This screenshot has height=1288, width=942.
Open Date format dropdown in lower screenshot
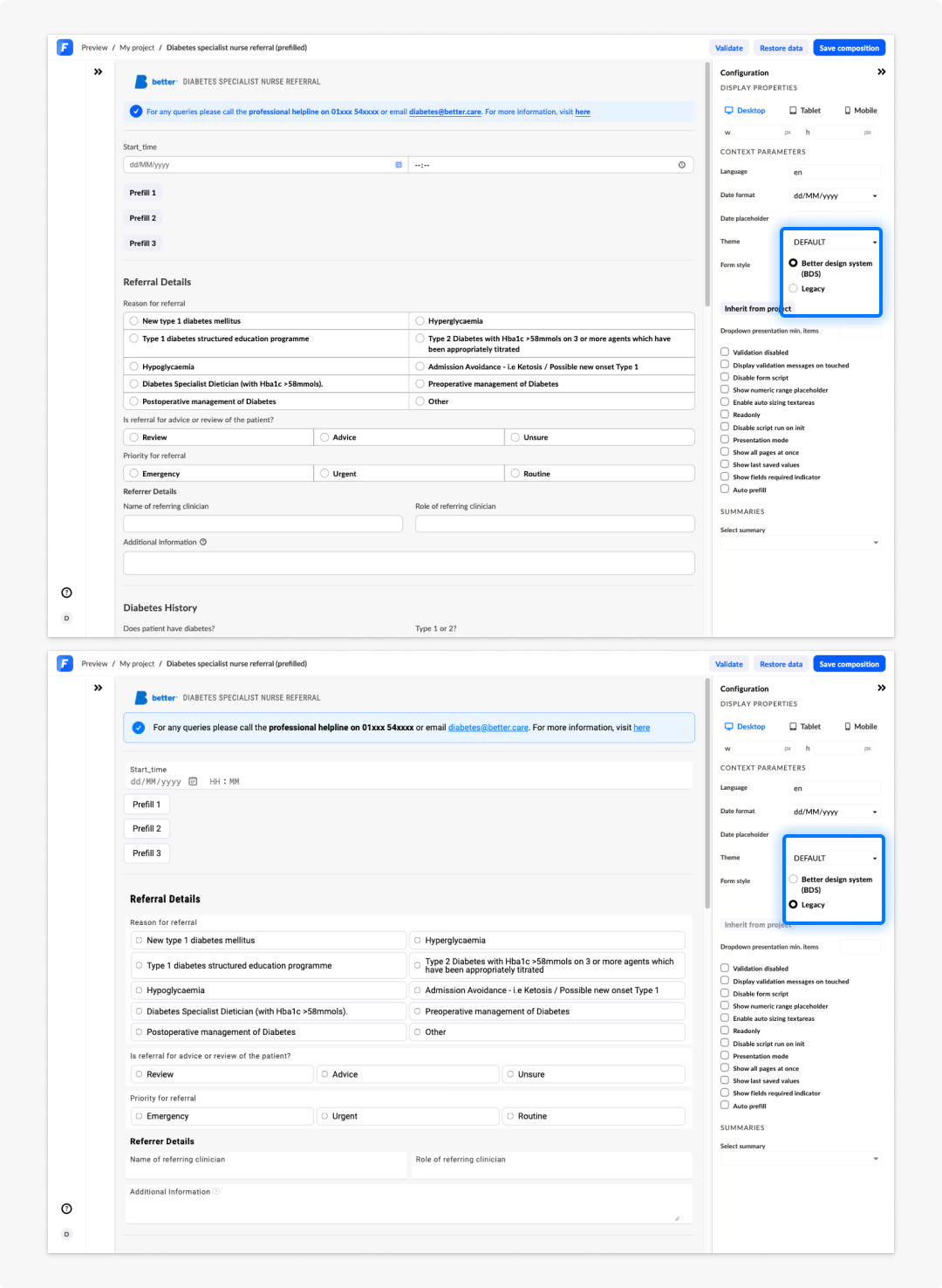tap(835, 812)
